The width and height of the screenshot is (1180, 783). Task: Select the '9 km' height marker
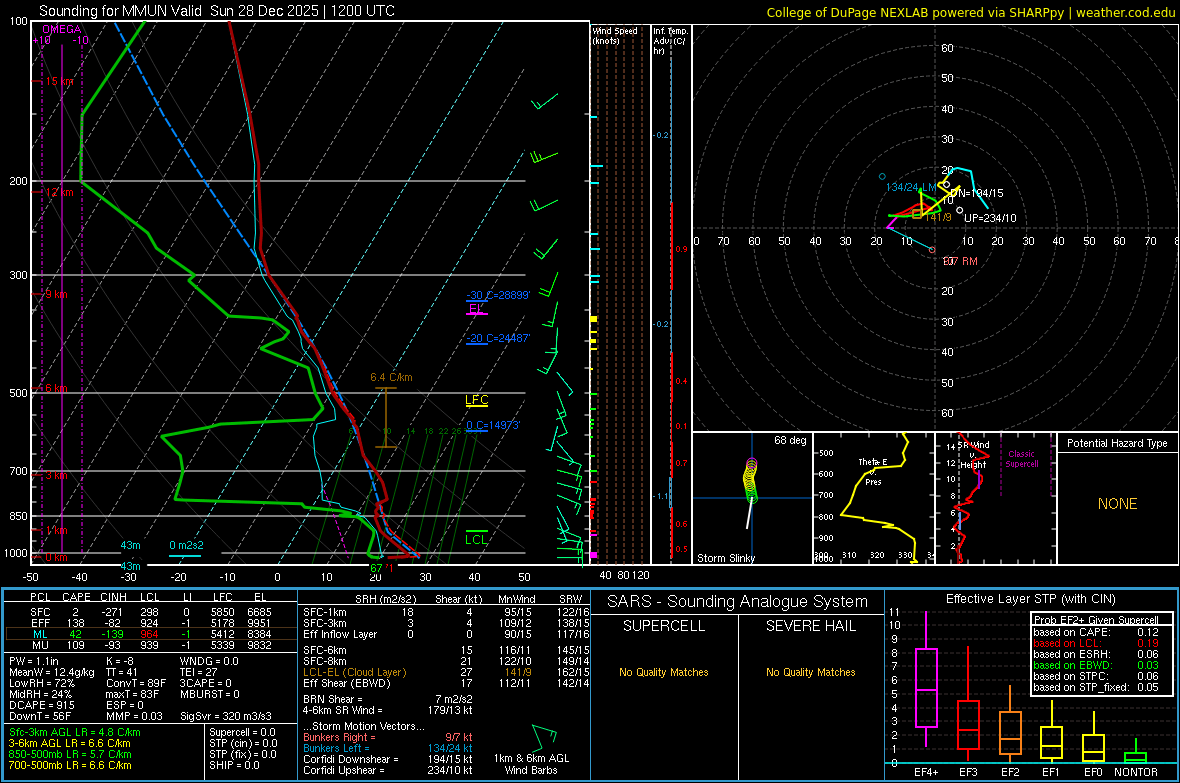[57, 294]
